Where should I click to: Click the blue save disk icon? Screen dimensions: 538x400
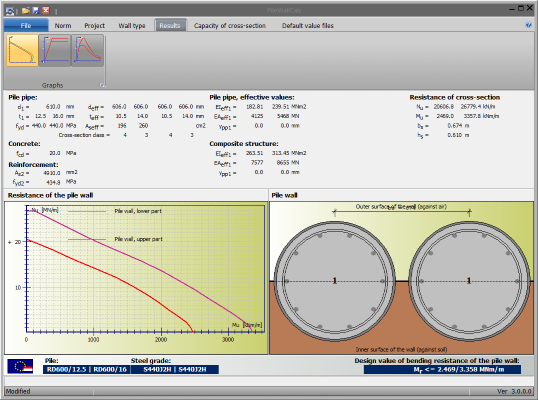pos(36,11)
